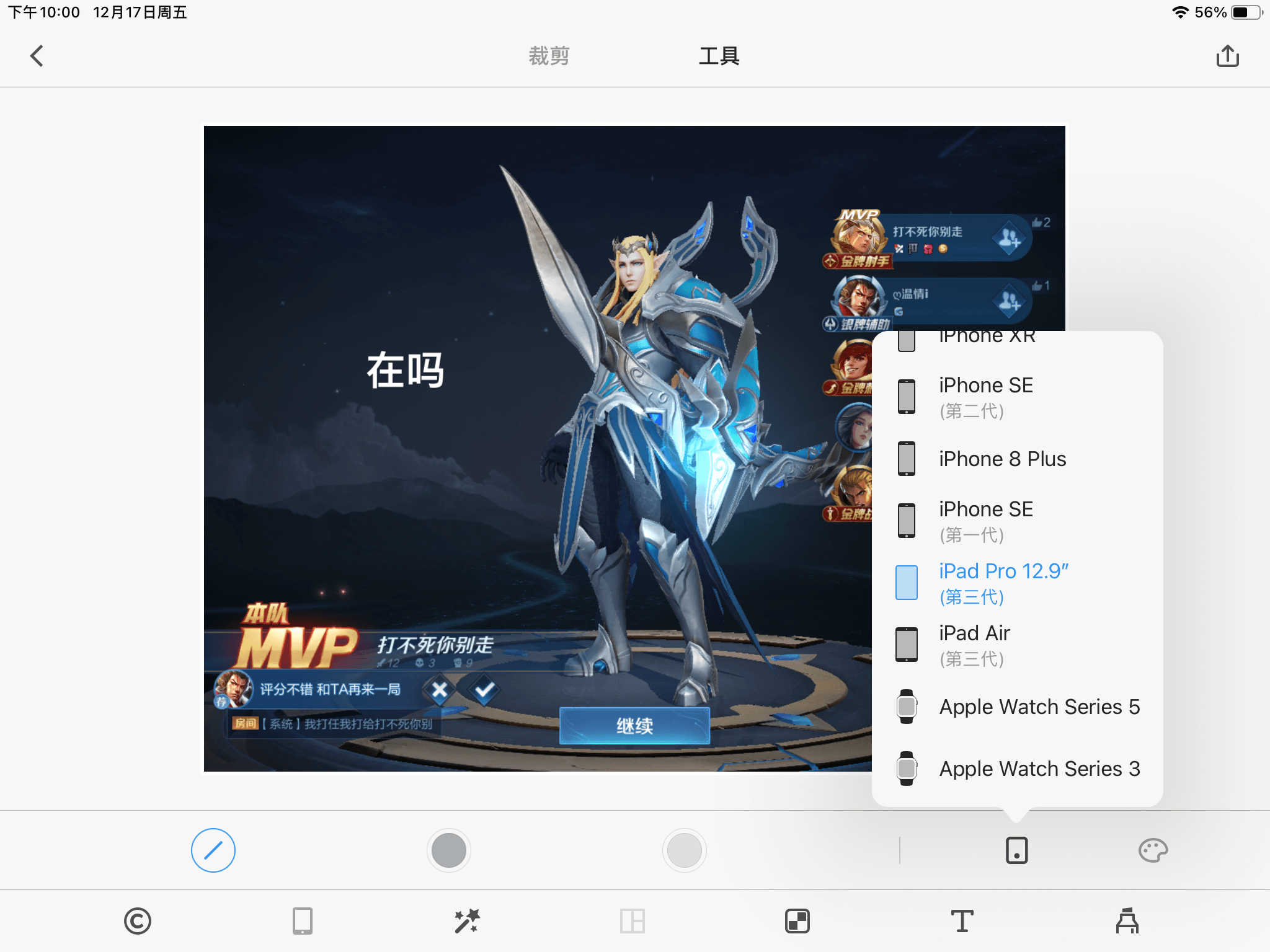Adjust the gray circle slider control
This screenshot has width=1270, height=952.
tap(448, 849)
